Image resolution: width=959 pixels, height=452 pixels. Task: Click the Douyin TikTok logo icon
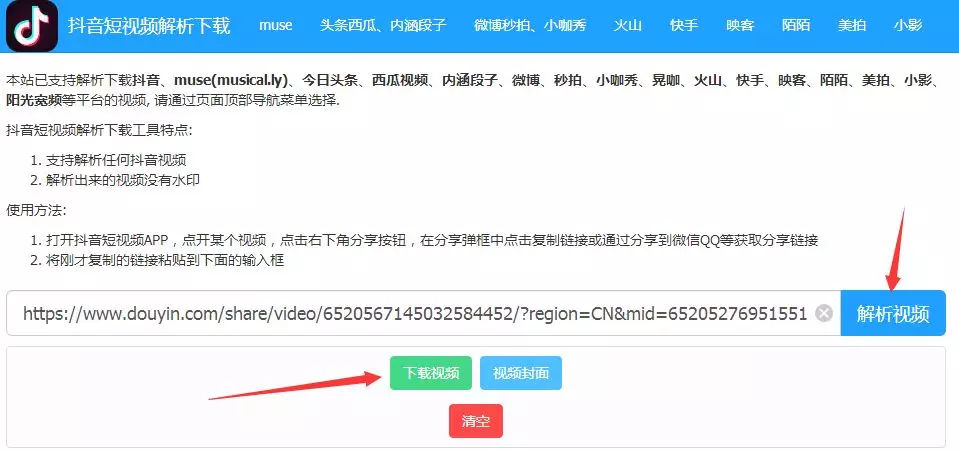click(x=32, y=26)
